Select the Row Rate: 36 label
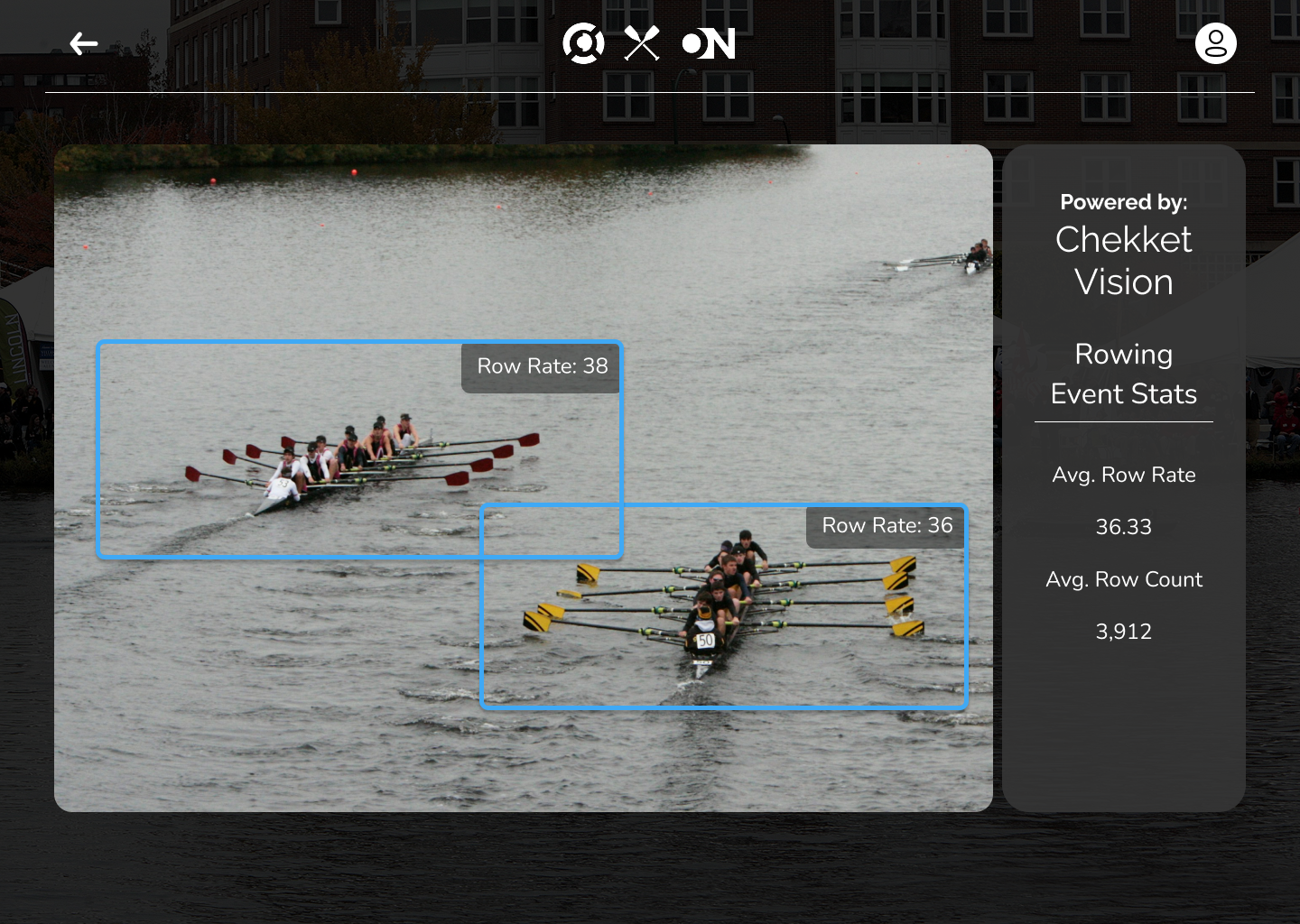This screenshot has width=1300, height=924. [x=887, y=525]
